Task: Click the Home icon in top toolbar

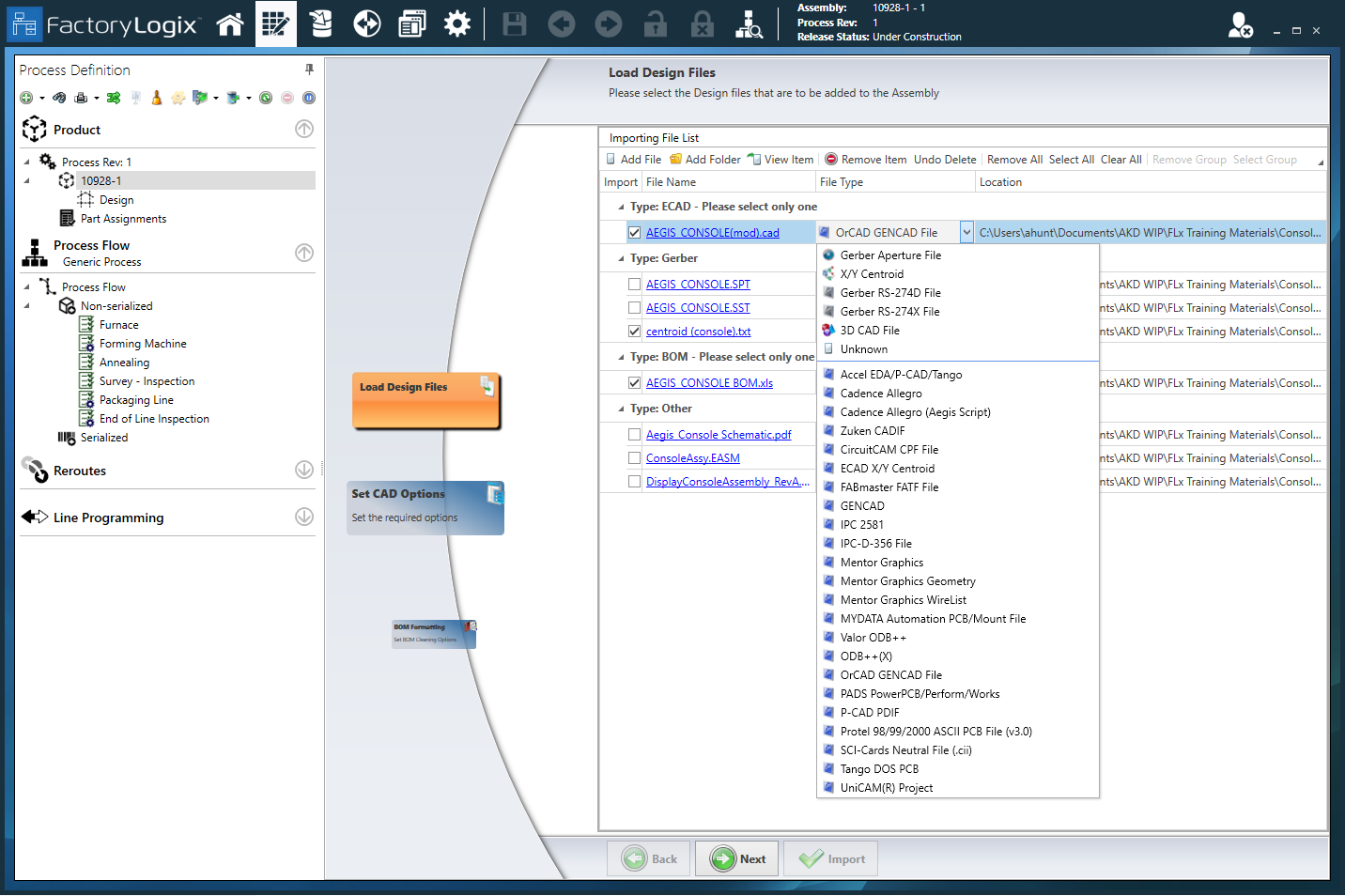Action: tap(230, 24)
